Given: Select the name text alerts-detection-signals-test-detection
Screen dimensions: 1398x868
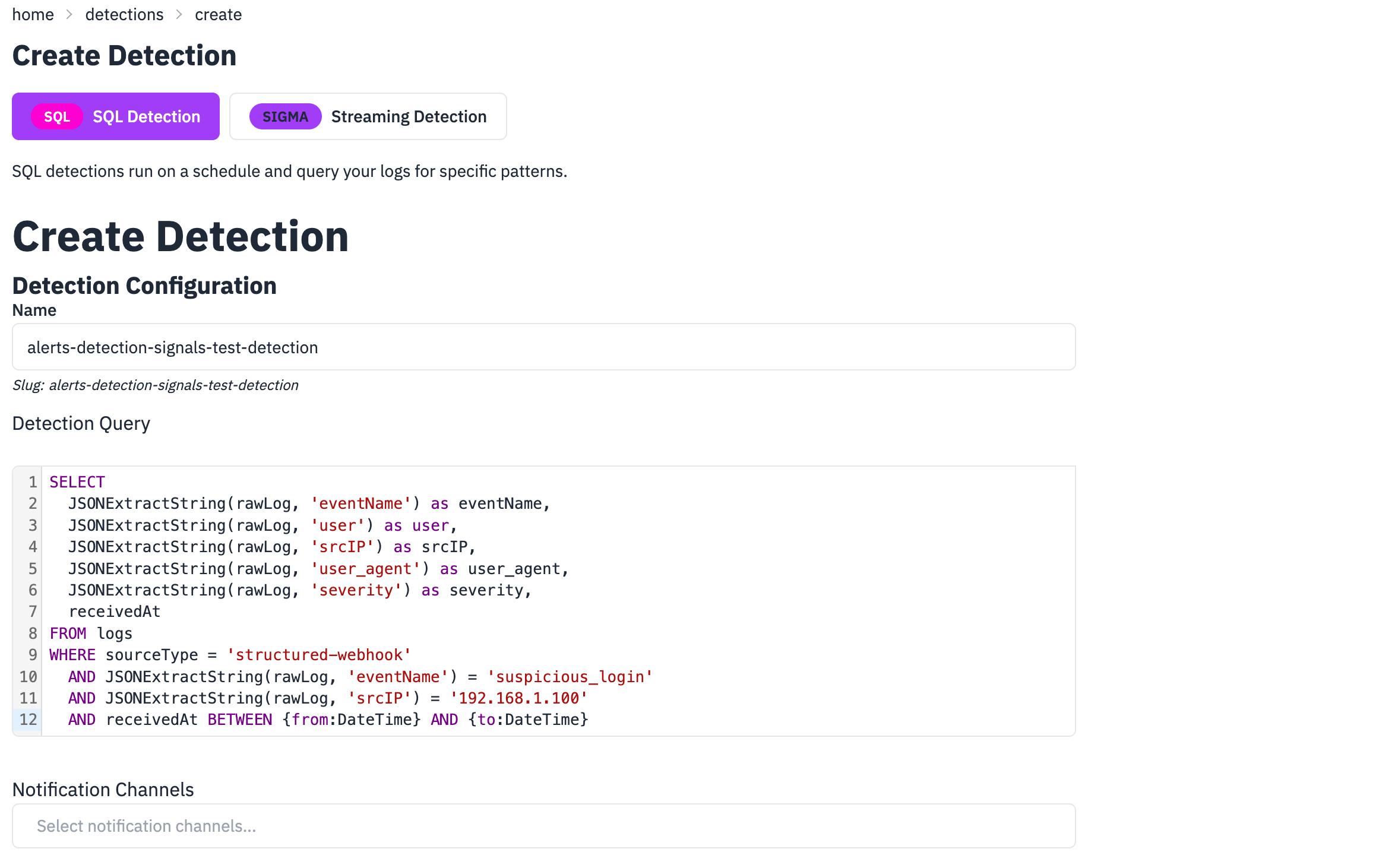Looking at the screenshot, I should pos(172,347).
